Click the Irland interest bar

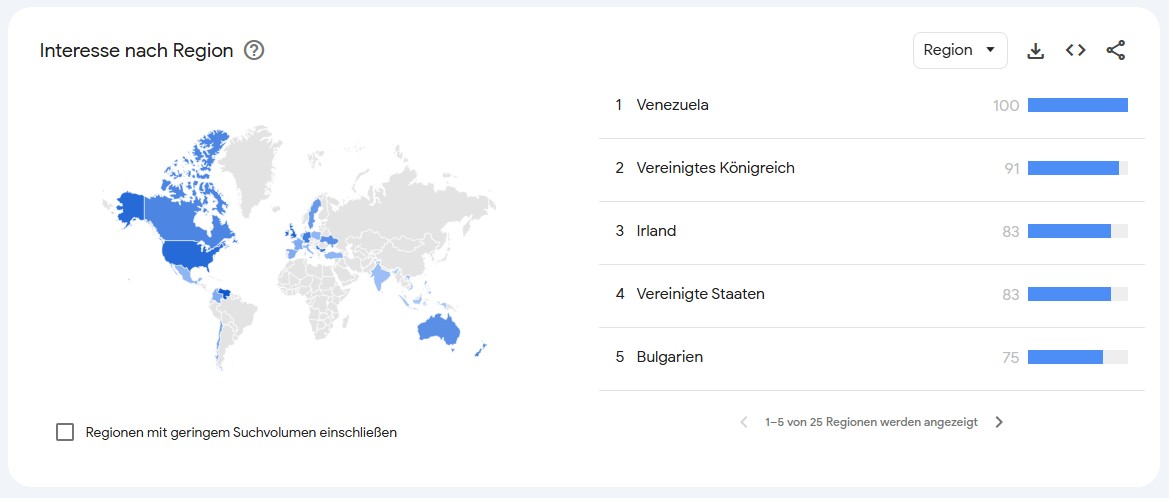point(1069,231)
